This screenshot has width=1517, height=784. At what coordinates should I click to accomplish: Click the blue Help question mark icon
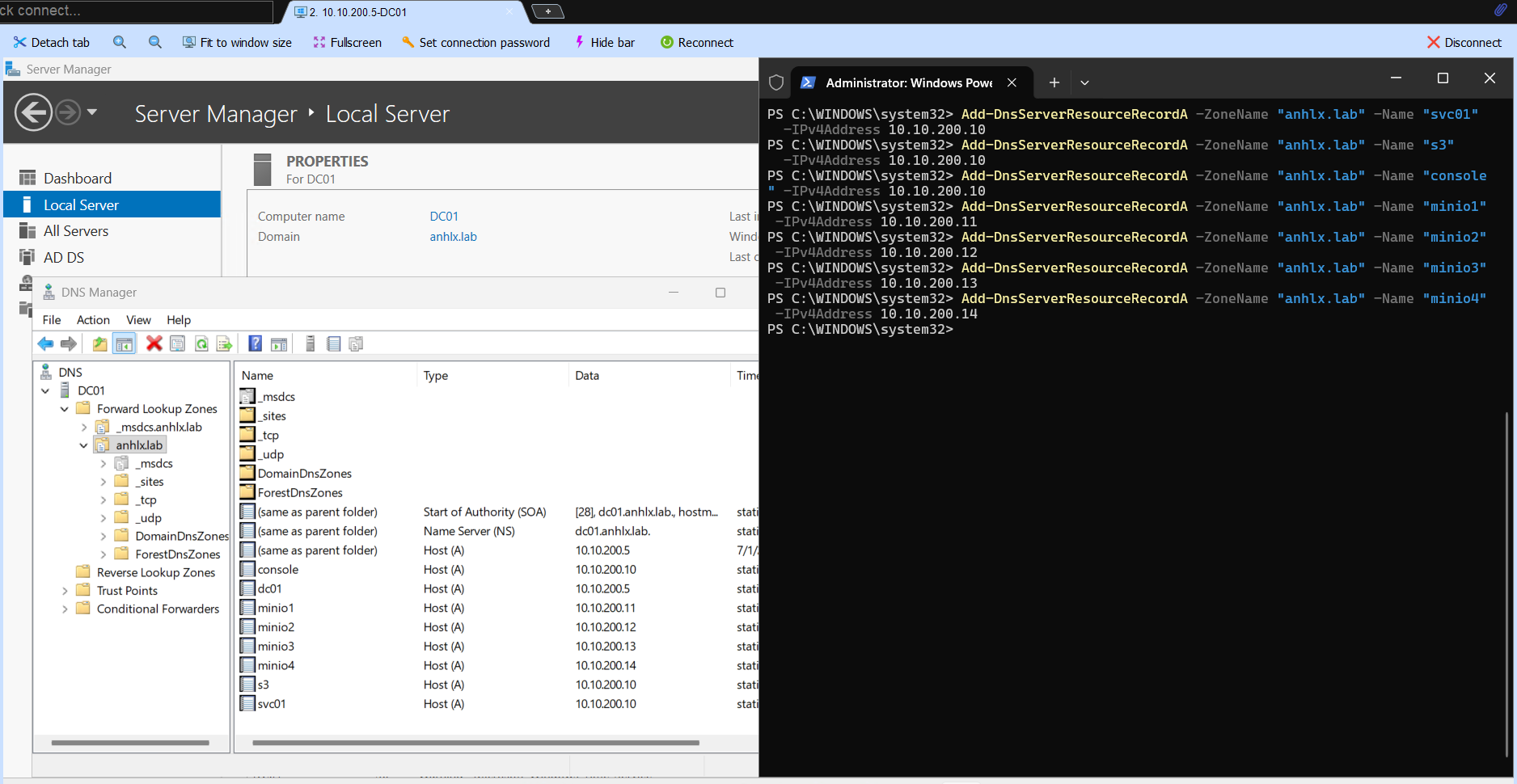click(x=255, y=344)
